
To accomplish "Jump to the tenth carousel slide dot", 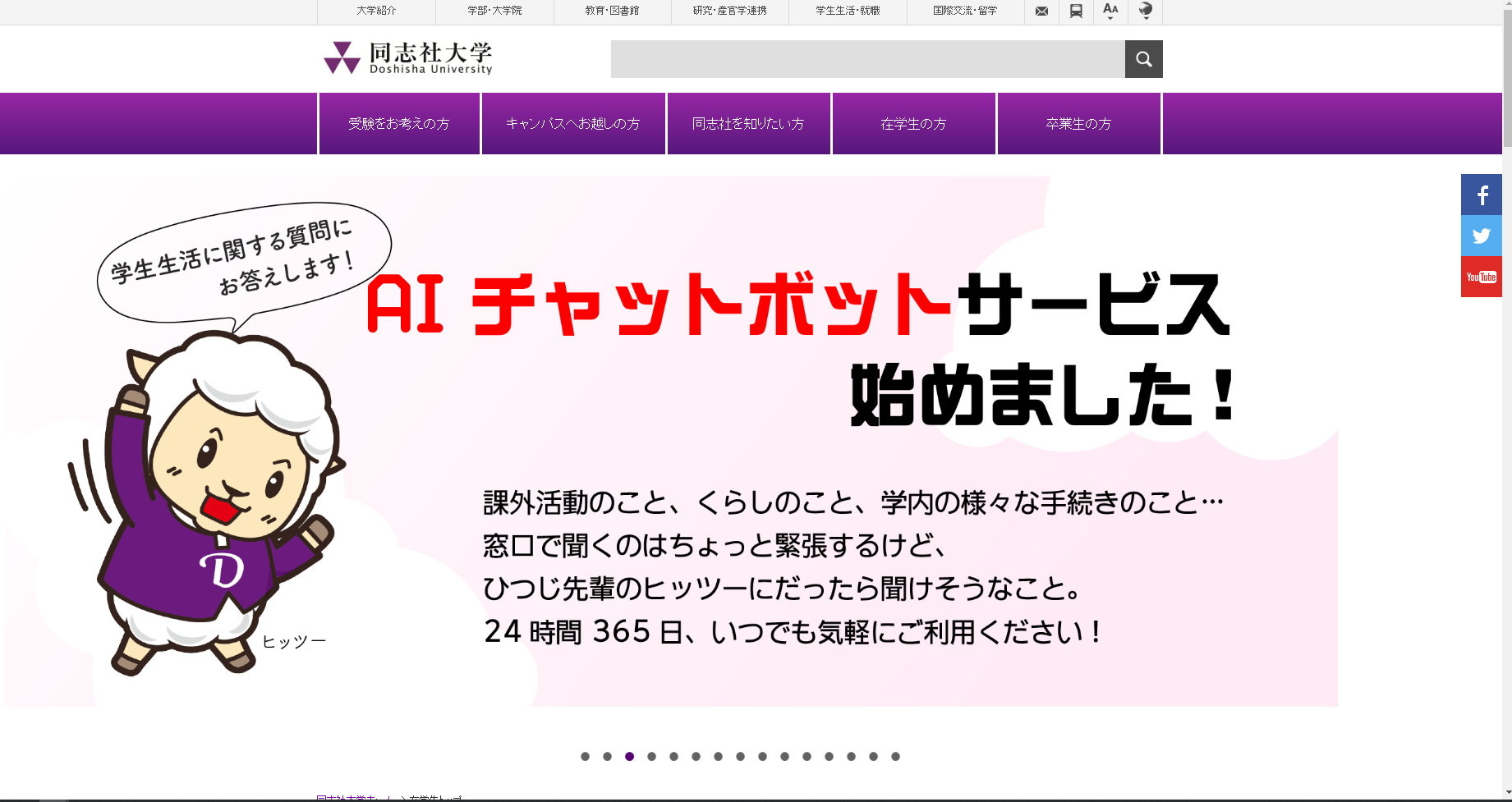I will 784,757.
